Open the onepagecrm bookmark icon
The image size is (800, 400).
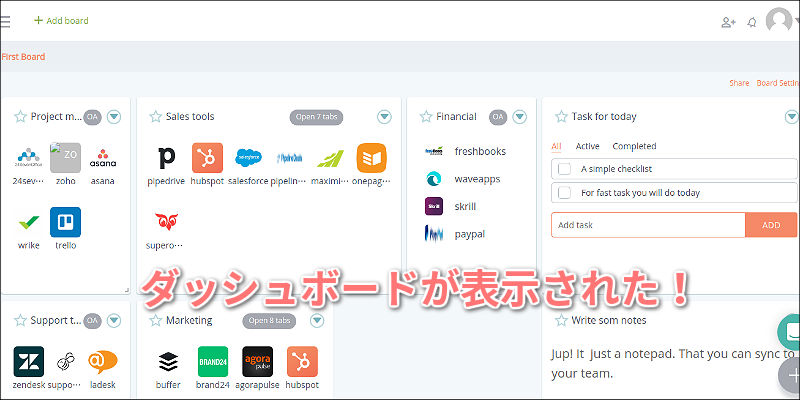coord(371,158)
